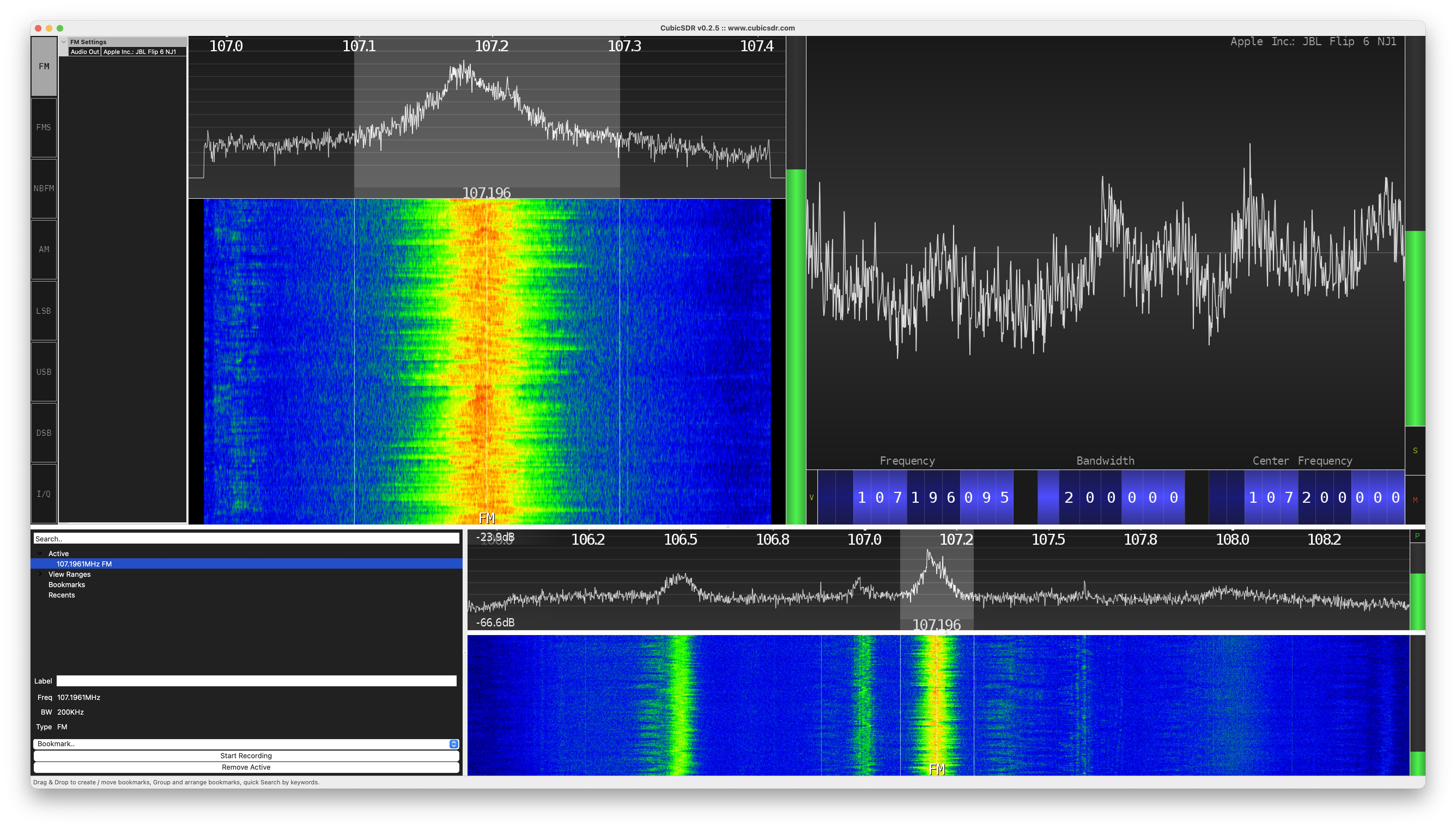Click the first digit 1 of Frequency
Image resolution: width=1456 pixels, height=829 pixels.
click(862, 497)
